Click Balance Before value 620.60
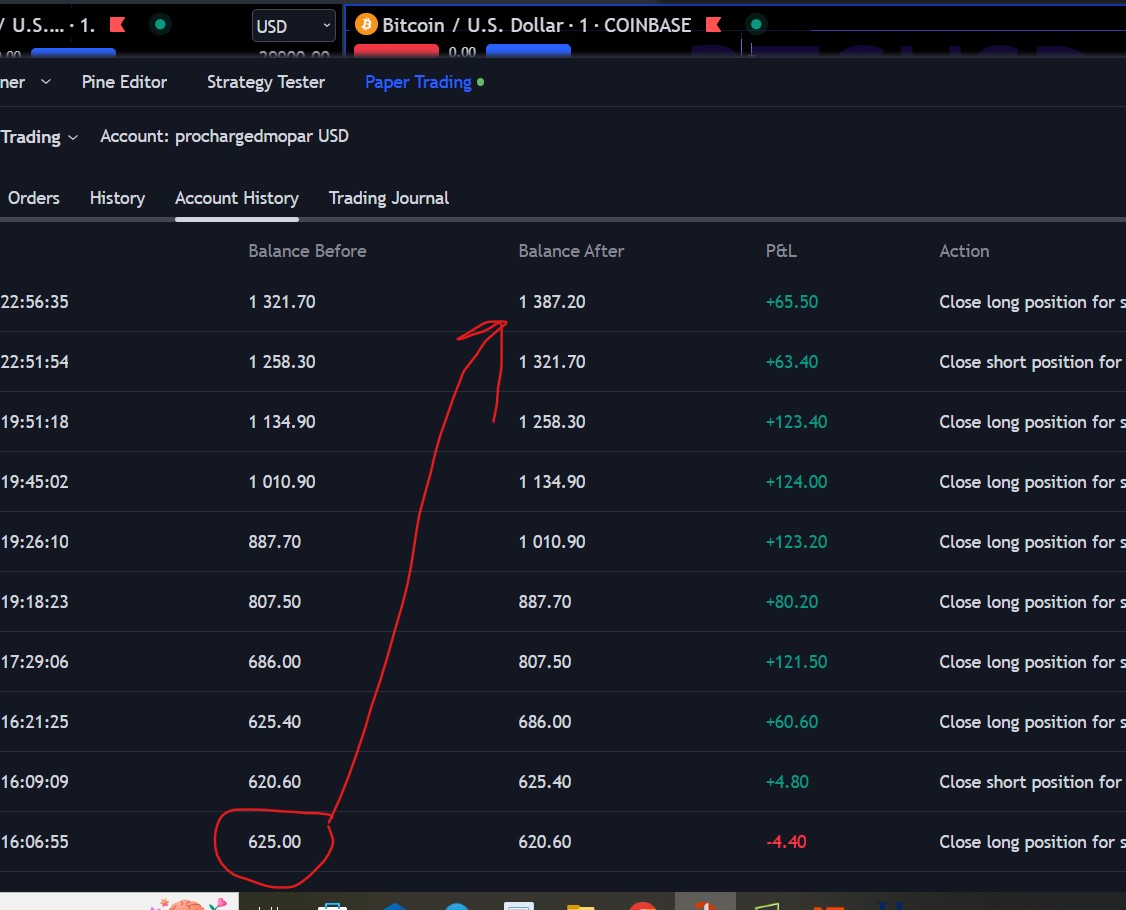This screenshot has height=910, width=1126. (274, 781)
